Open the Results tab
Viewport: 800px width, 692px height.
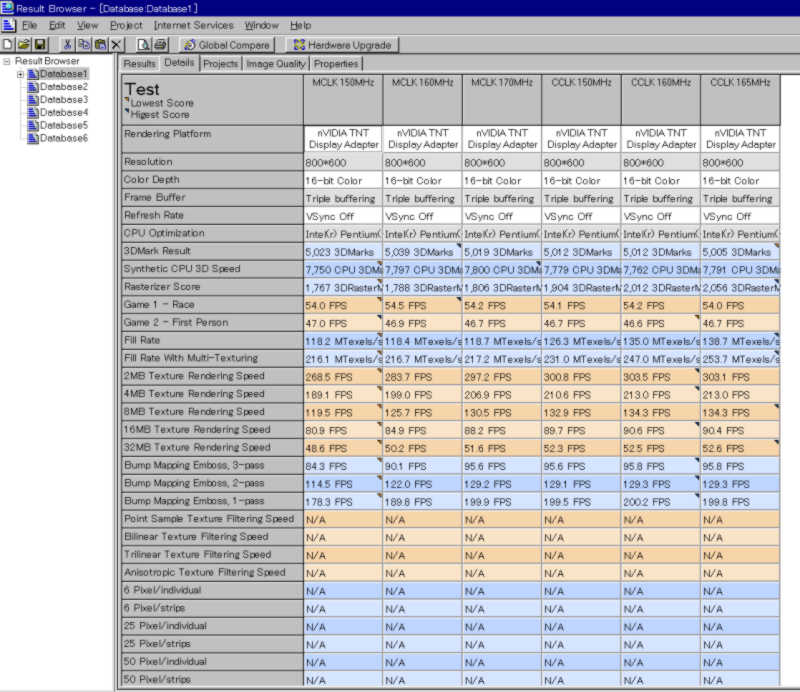click(139, 64)
